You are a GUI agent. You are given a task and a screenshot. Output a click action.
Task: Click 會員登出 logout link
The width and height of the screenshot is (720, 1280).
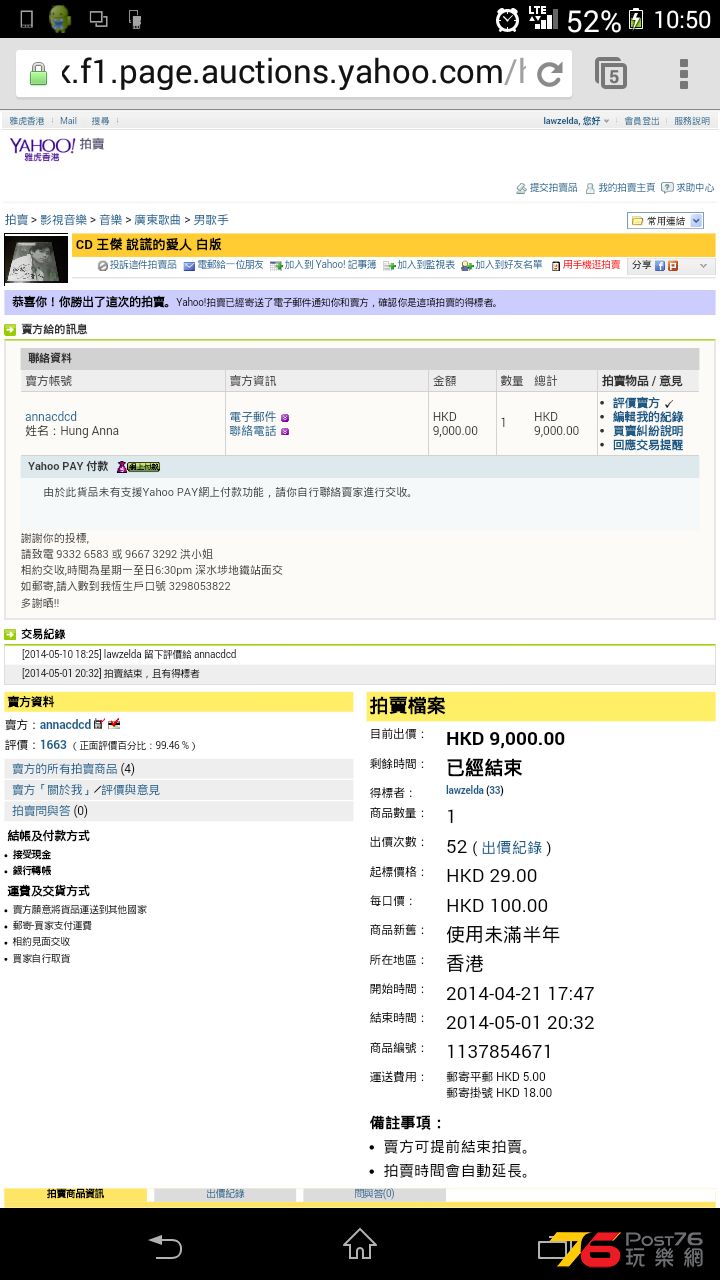point(642,121)
